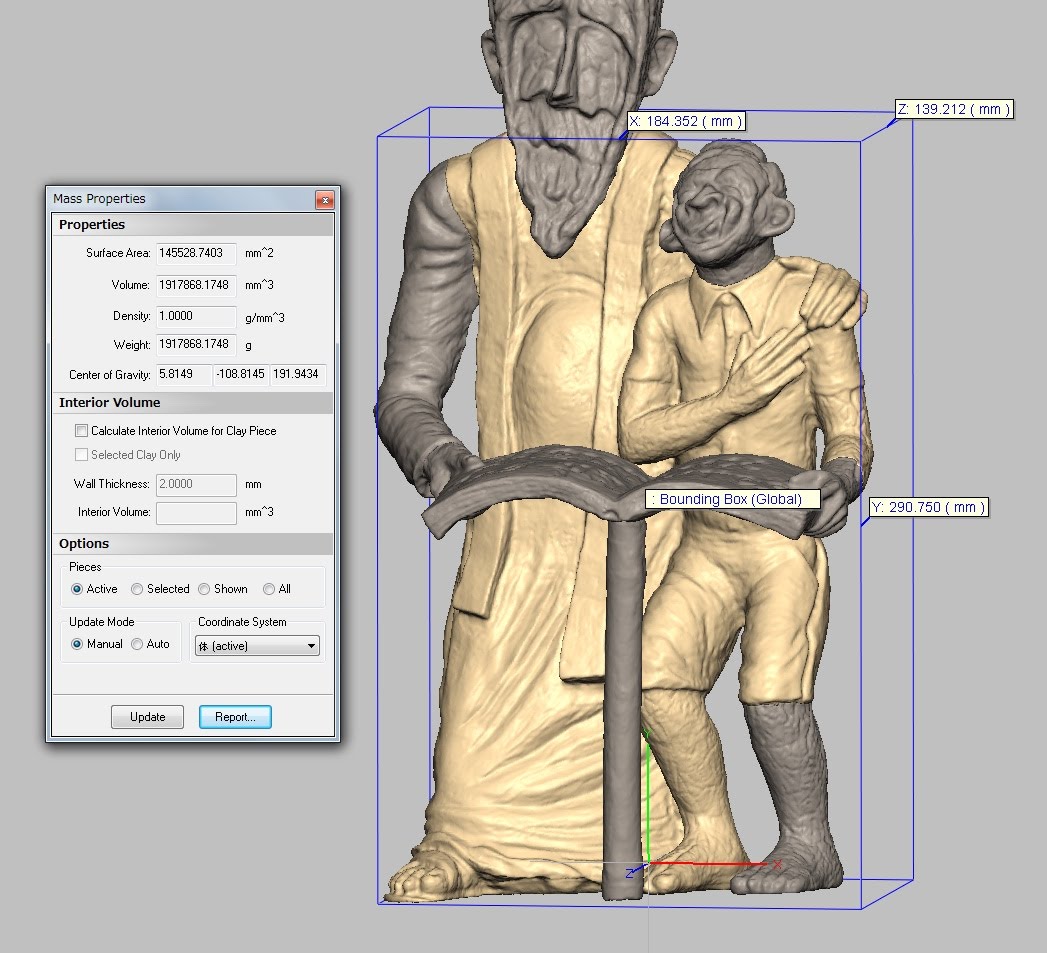
Task: Click the Surface Area value box
Action: [x=196, y=253]
